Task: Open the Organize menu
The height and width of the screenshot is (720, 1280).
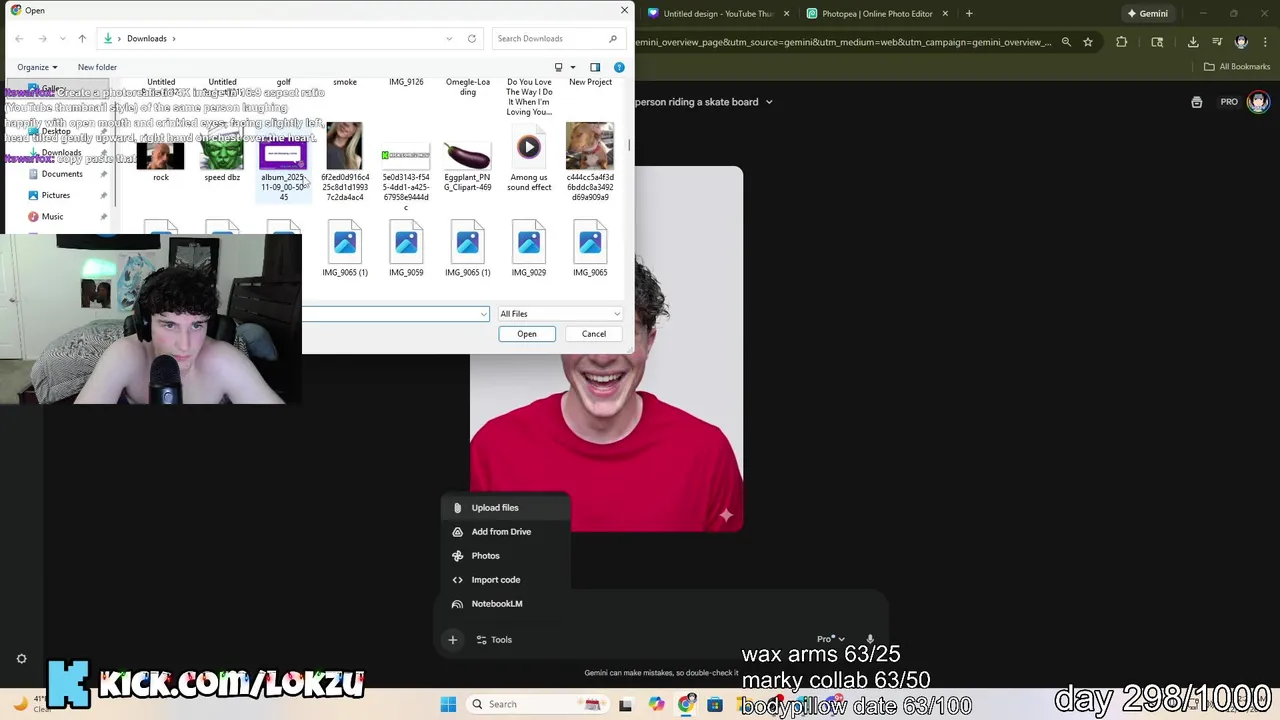Action: [x=37, y=67]
